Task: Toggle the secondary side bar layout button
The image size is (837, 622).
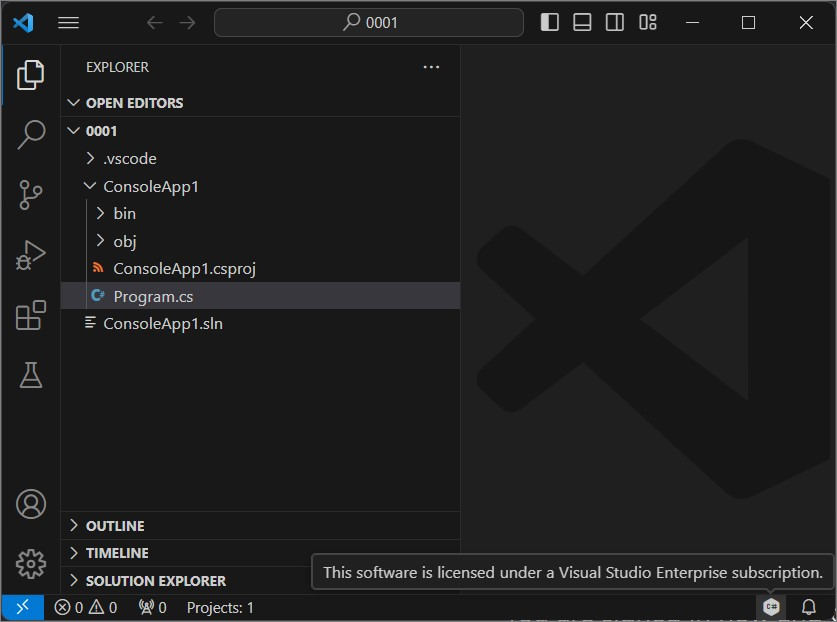Action: (x=614, y=22)
